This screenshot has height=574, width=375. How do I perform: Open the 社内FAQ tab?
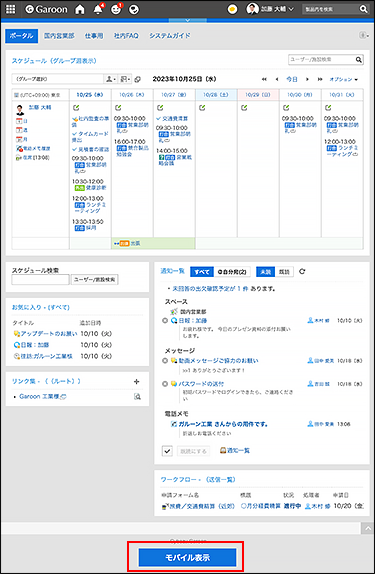(x=126, y=36)
